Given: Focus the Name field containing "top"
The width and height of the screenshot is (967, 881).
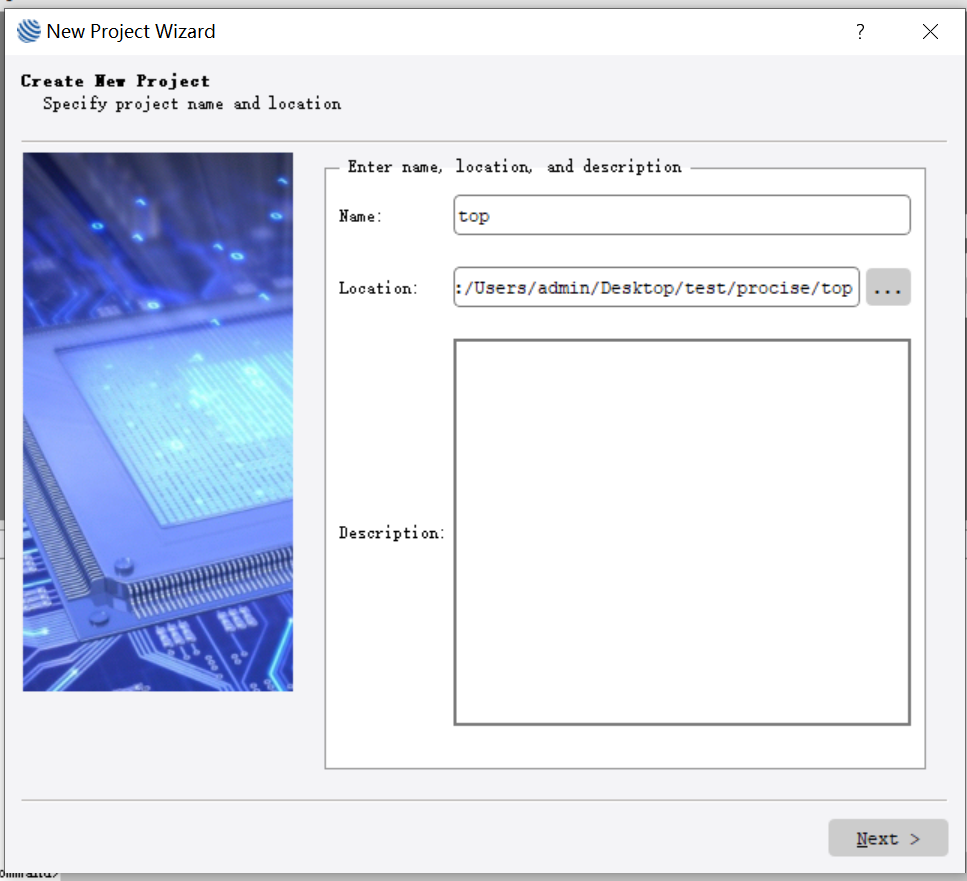Looking at the screenshot, I should (681, 215).
